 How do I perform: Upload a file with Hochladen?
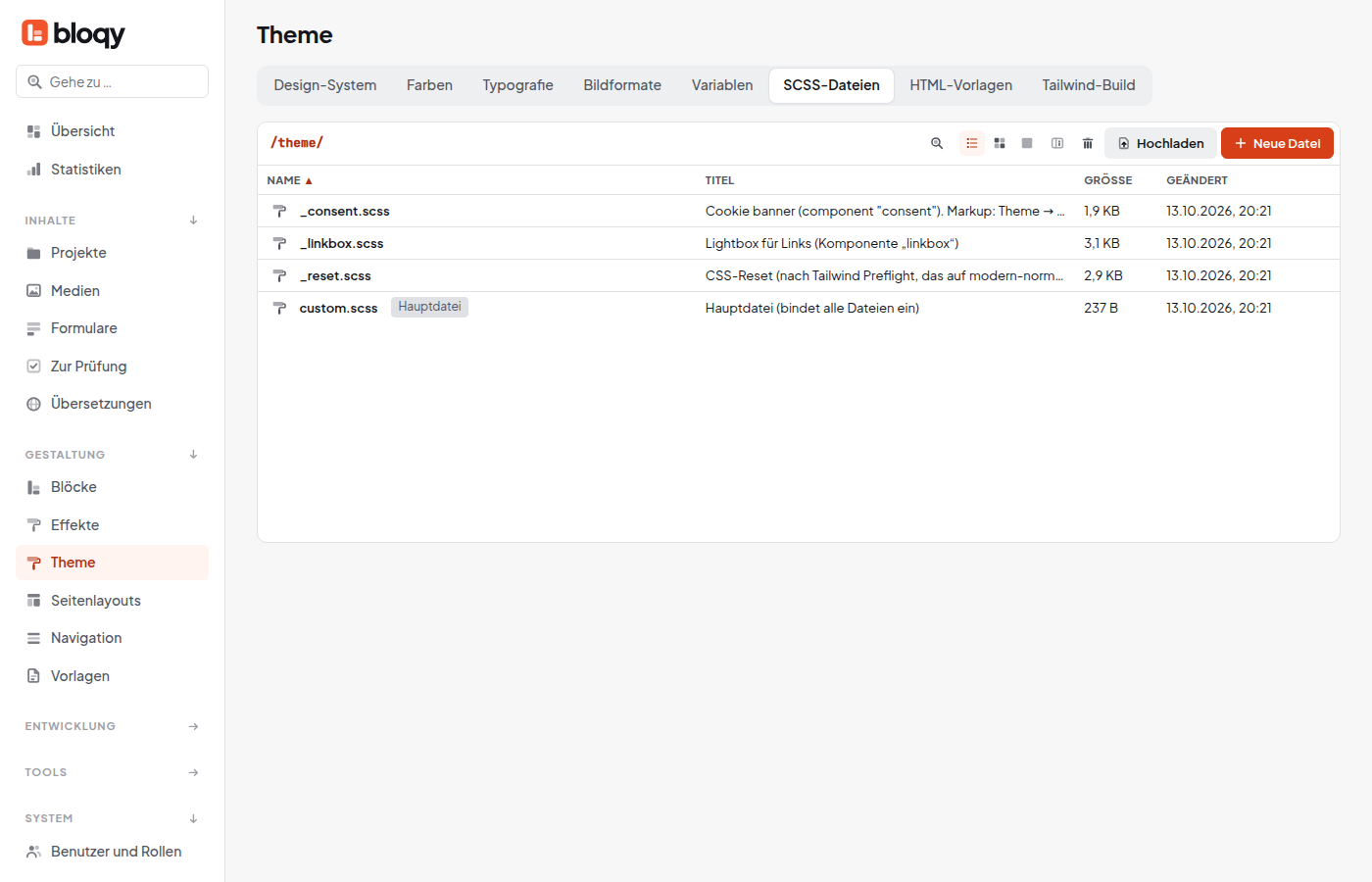click(1161, 143)
